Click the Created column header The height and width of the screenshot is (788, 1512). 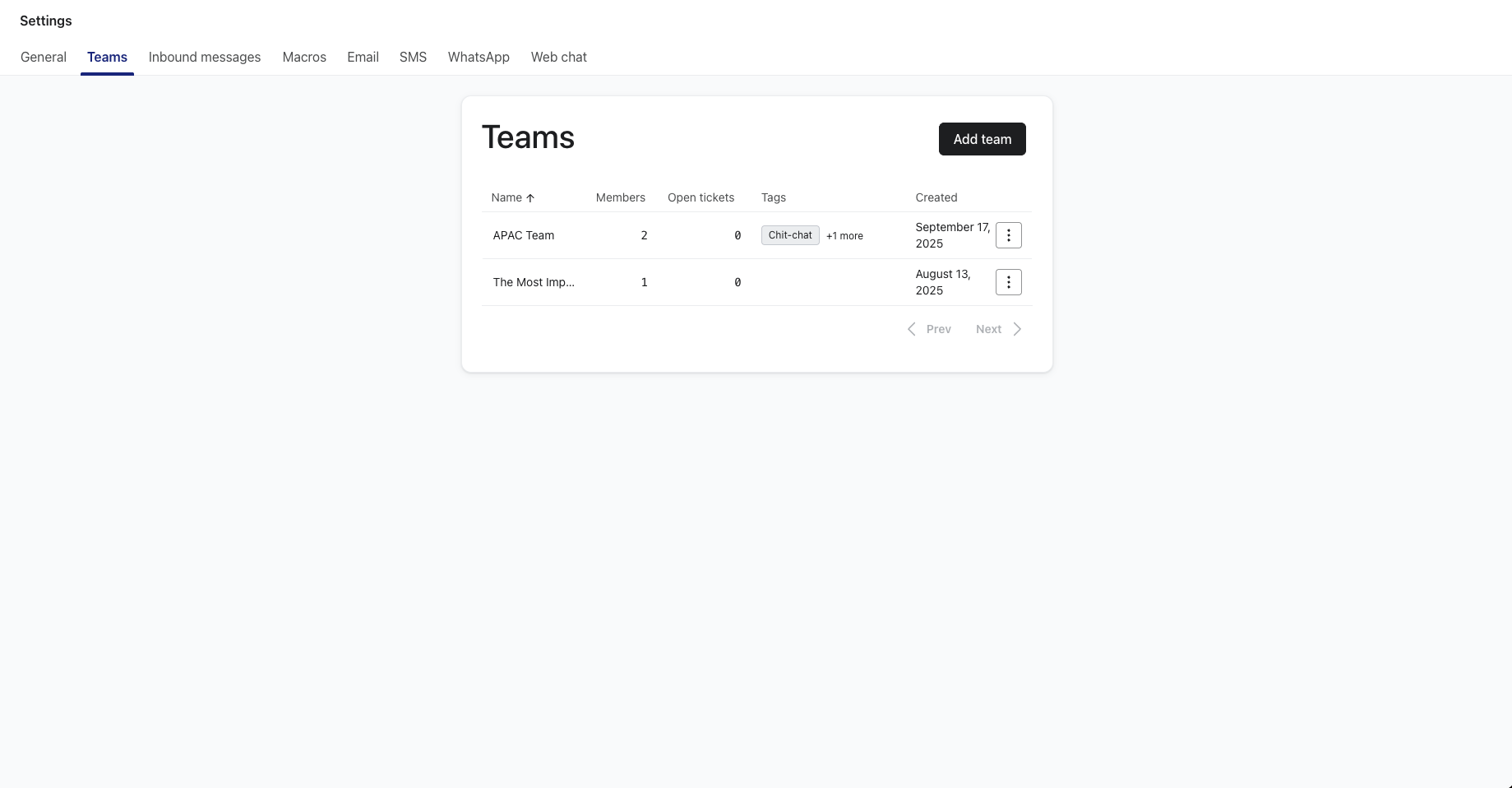(936, 197)
